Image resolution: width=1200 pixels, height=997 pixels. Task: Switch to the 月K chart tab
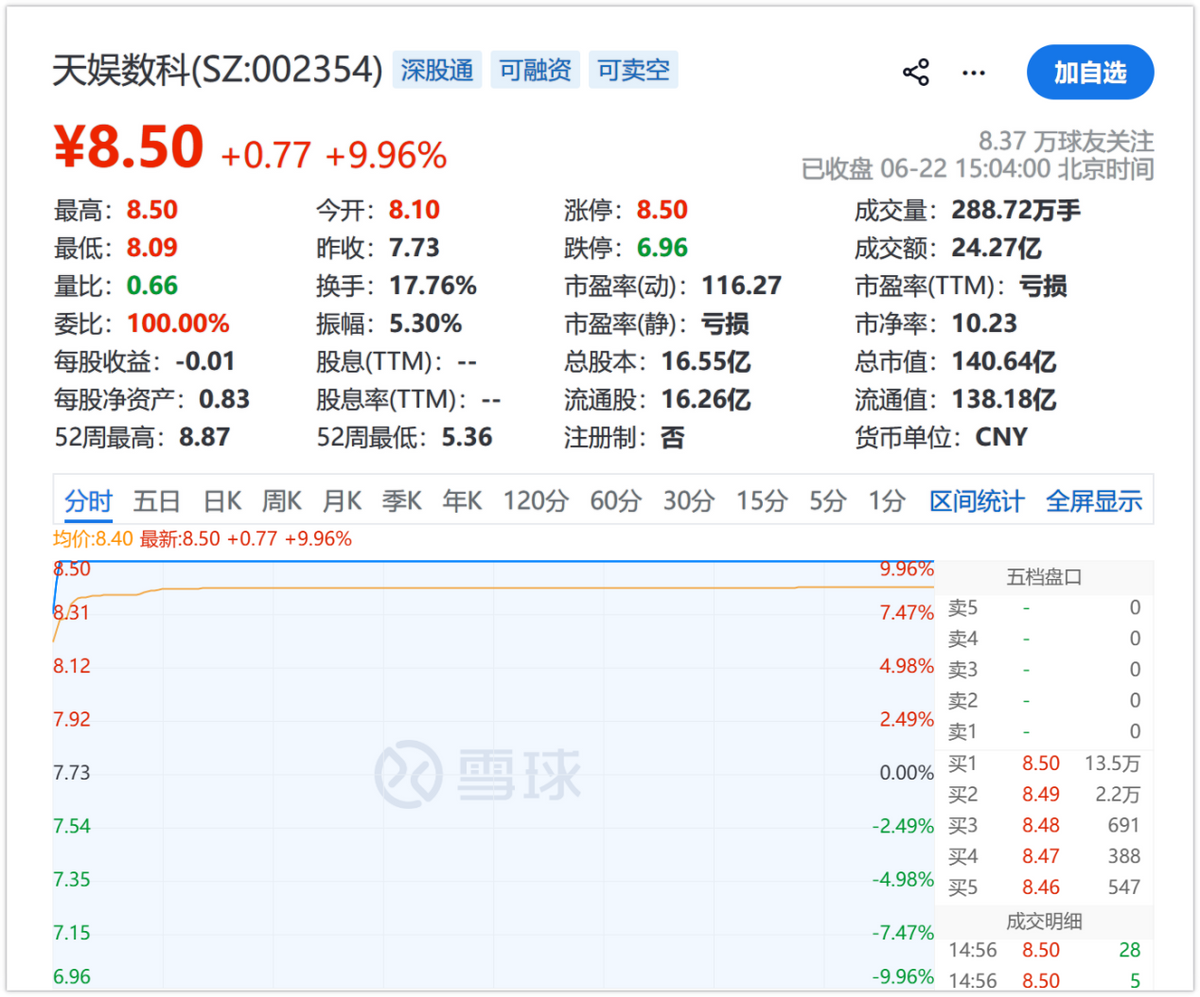342,501
